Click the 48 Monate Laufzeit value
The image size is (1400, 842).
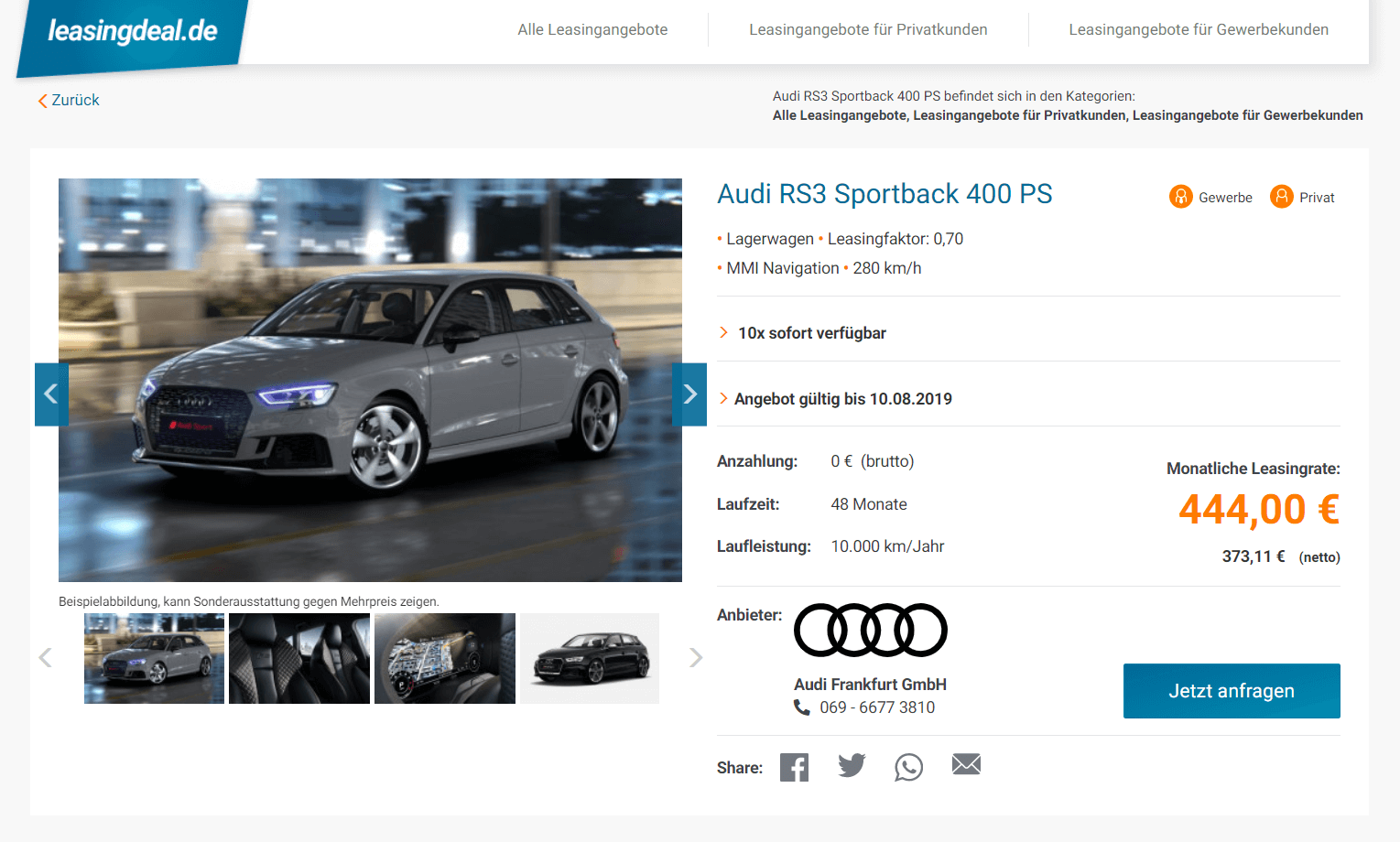click(869, 504)
